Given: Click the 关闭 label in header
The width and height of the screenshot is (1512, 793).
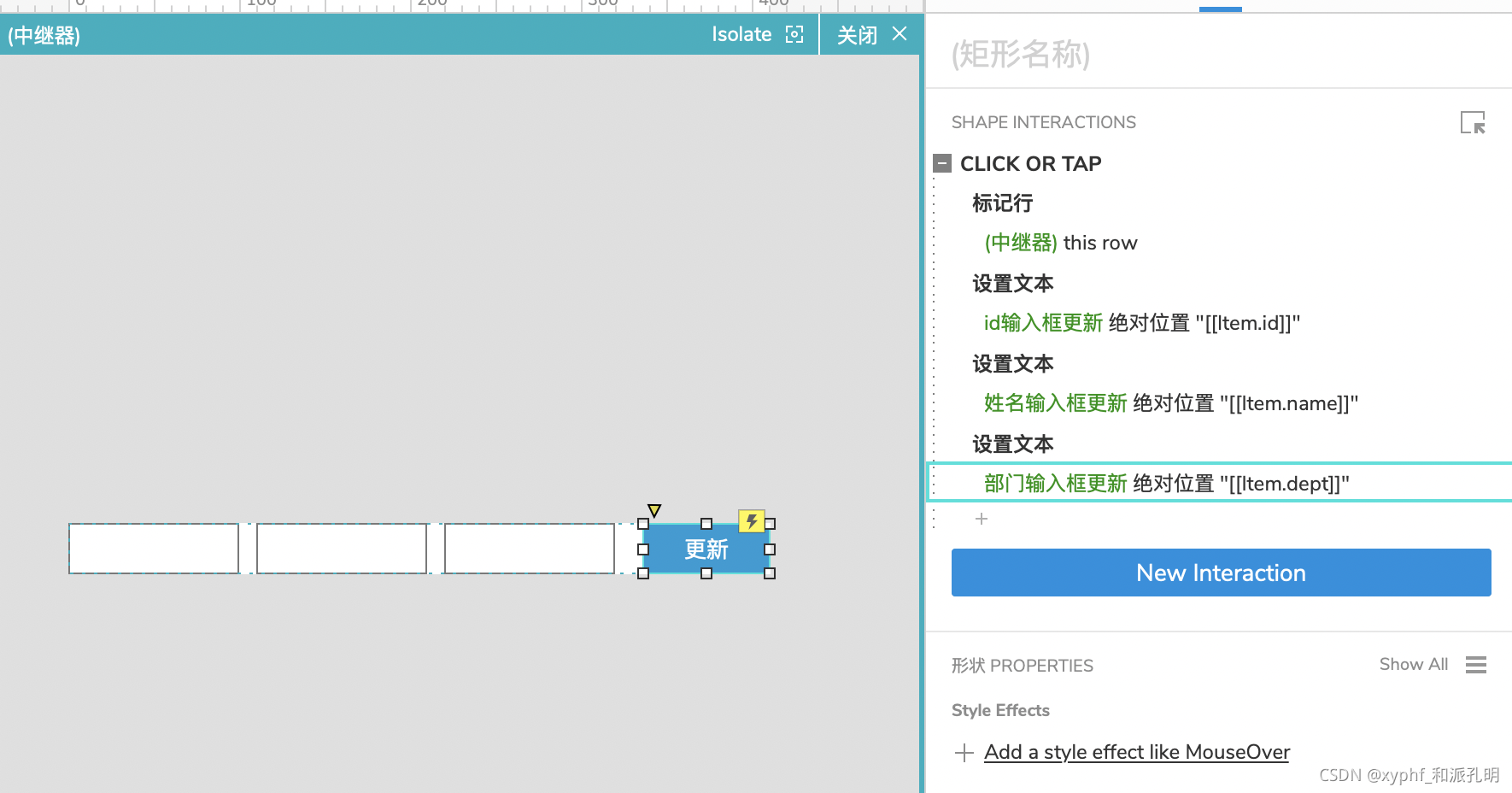Looking at the screenshot, I should coord(857,35).
